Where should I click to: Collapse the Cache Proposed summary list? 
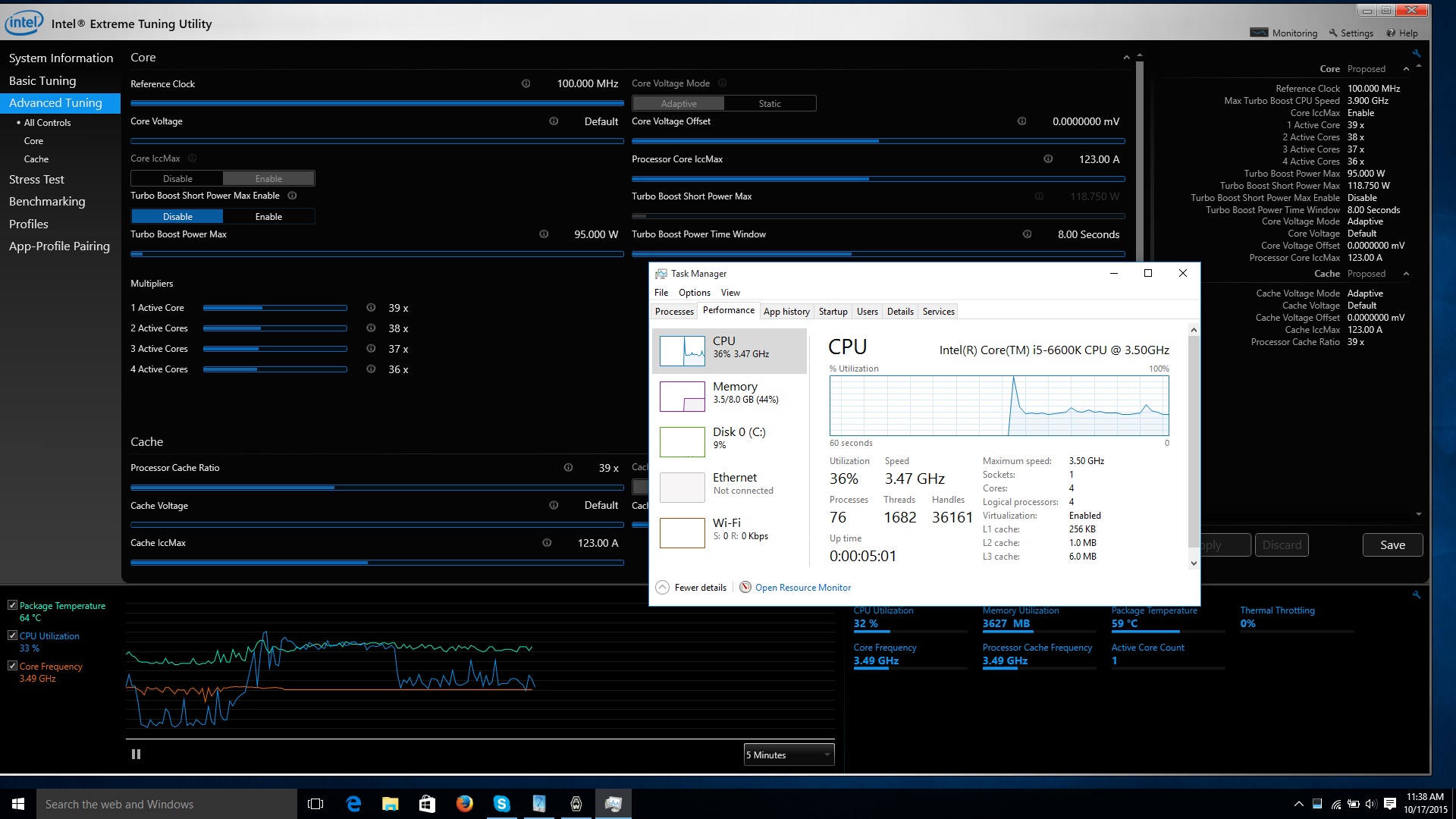(1406, 274)
